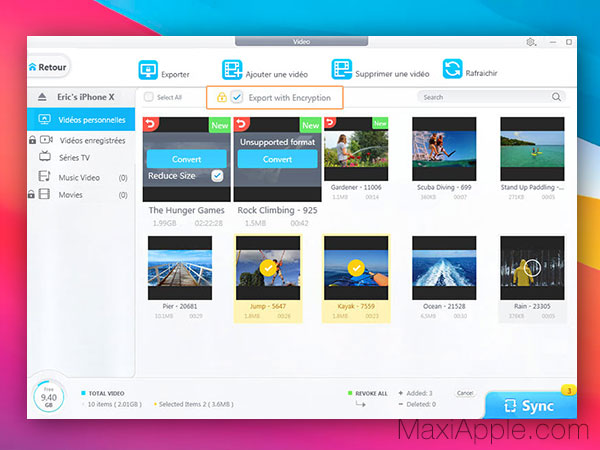Revert Rock Climbing with red undo icon

pos(241,124)
